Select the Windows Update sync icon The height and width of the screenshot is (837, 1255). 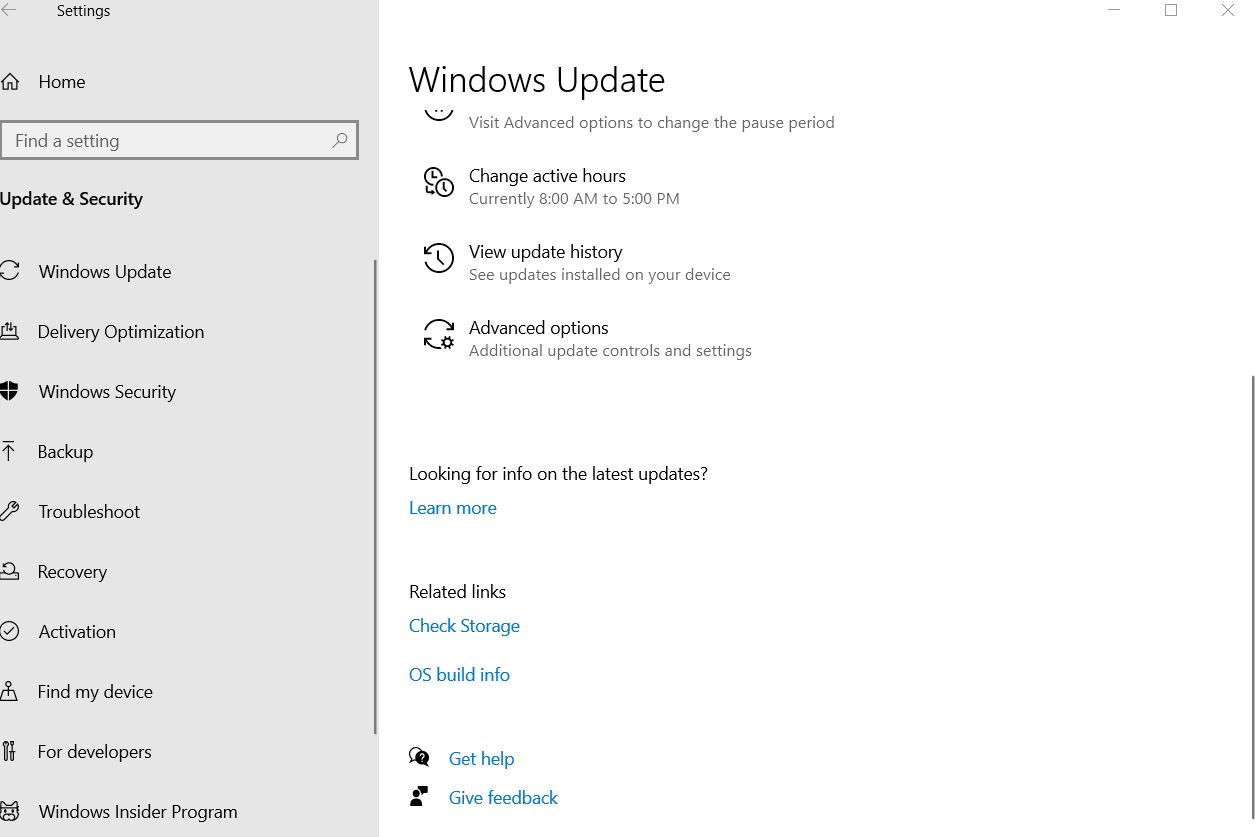point(13,271)
